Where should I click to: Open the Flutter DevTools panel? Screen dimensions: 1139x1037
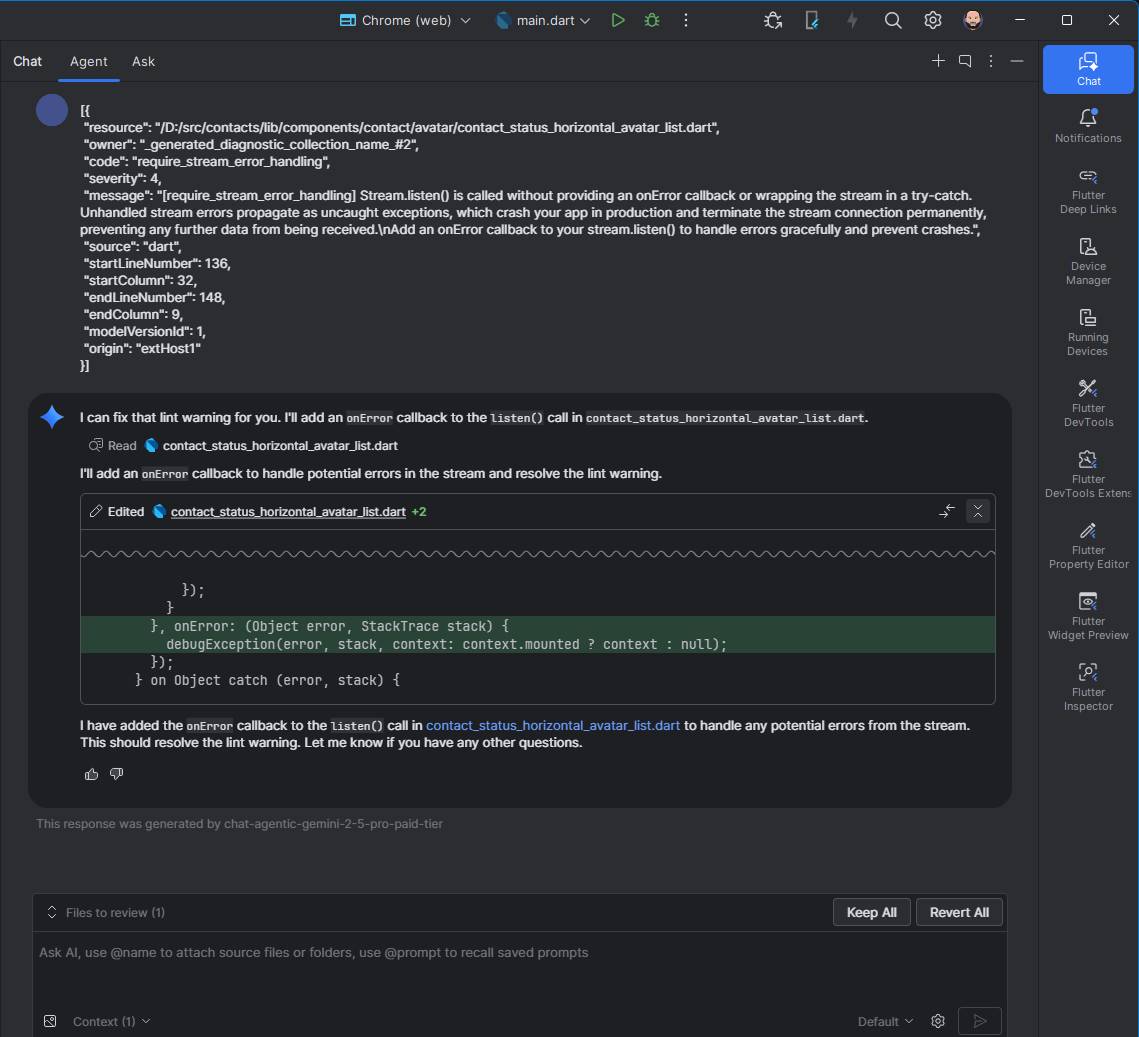tap(1087, 401)
